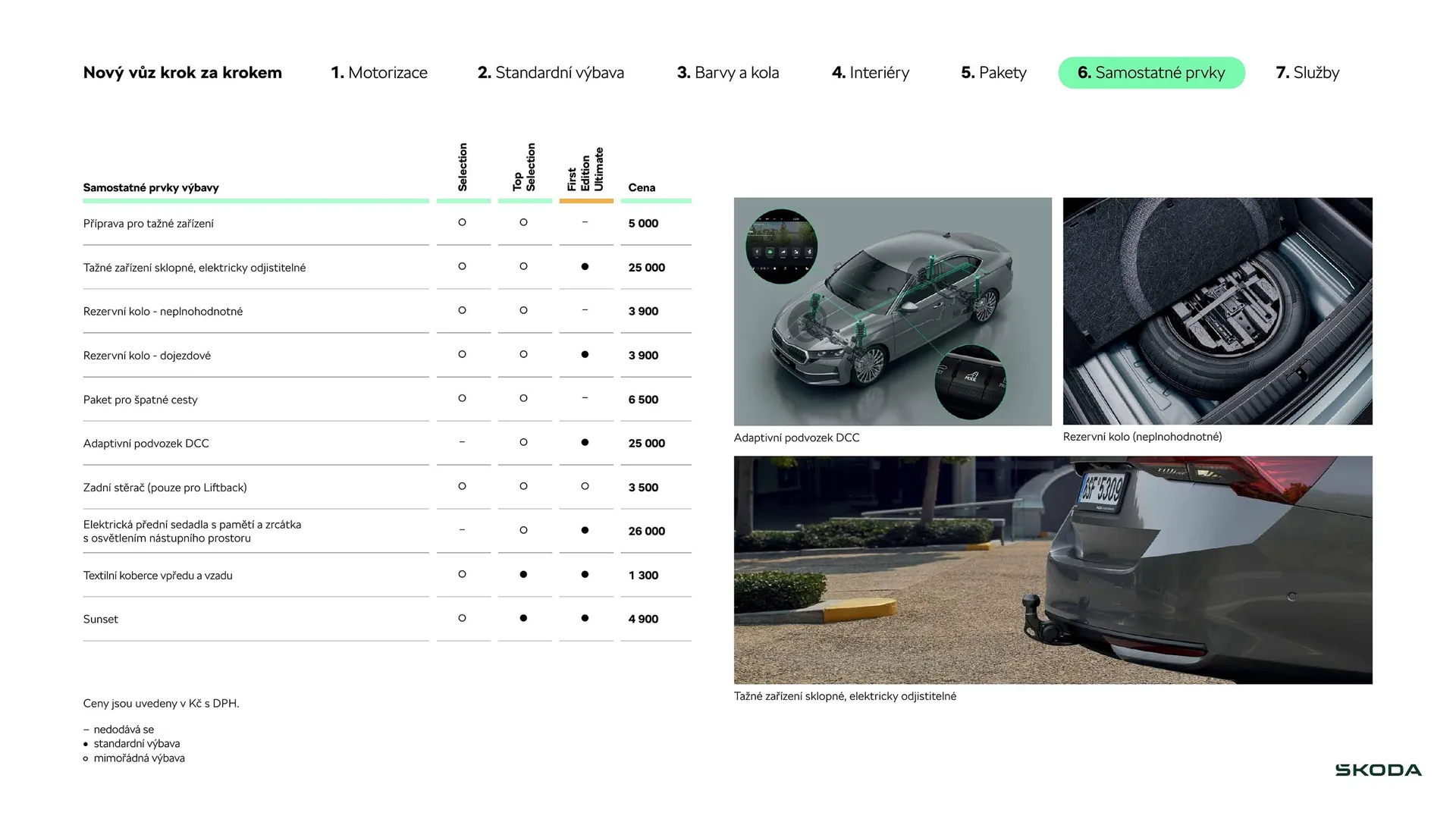The image size is (1456, 819).
Task: Click Selection circle for Rezervní kolo - neplnohodnotné
Action: pyautogui.click(x=463, y=310)
